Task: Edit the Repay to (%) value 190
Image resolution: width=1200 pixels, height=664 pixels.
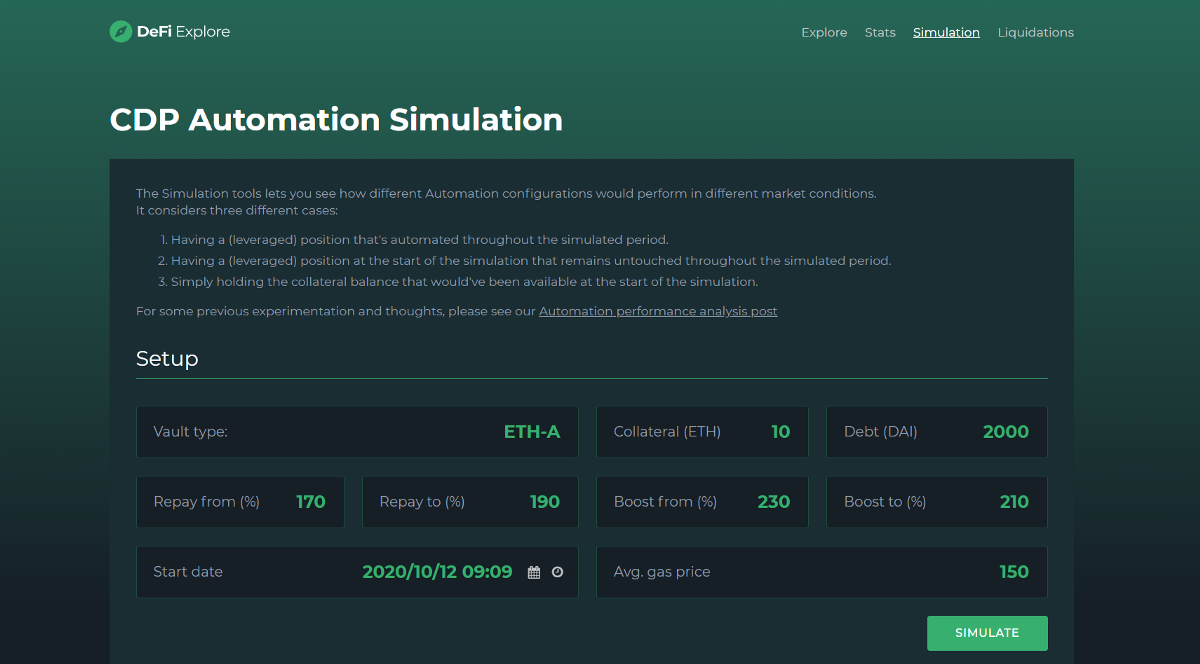Action: click(x=545, y=502)
